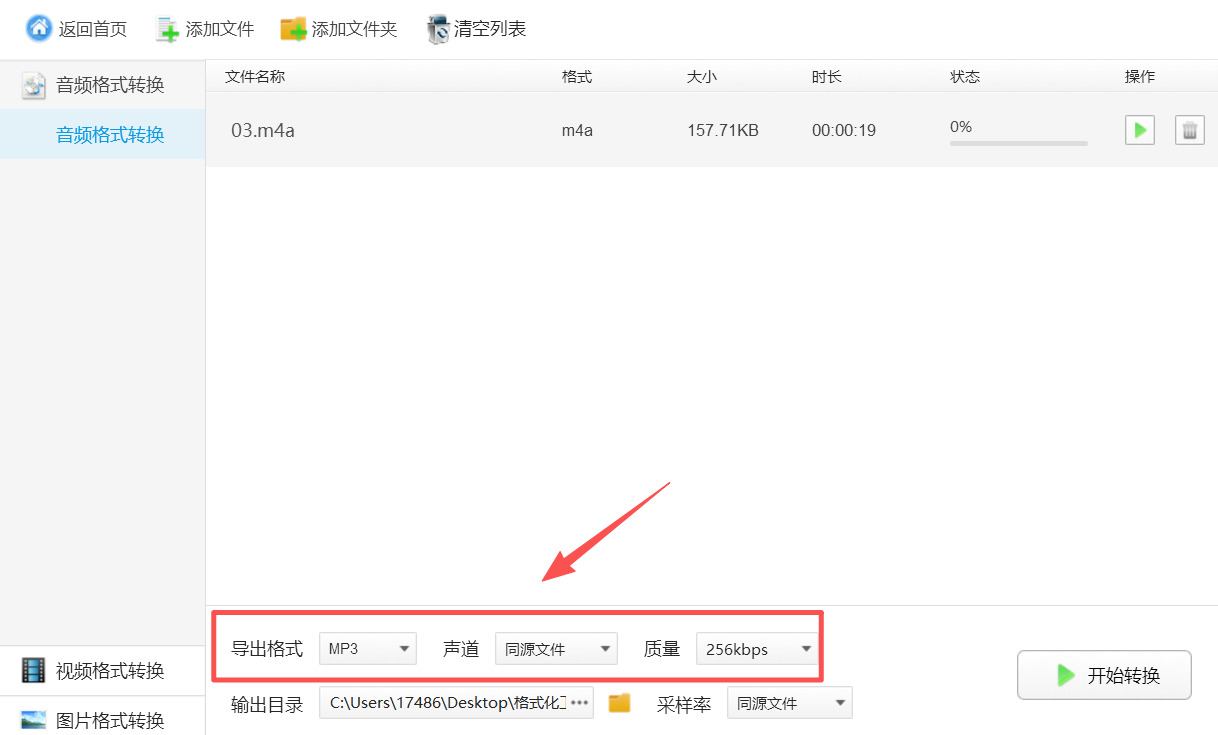Open output folder via yellow folder icon
The width and height of the screenshot is (1218, 735).
tap(619, 703)
